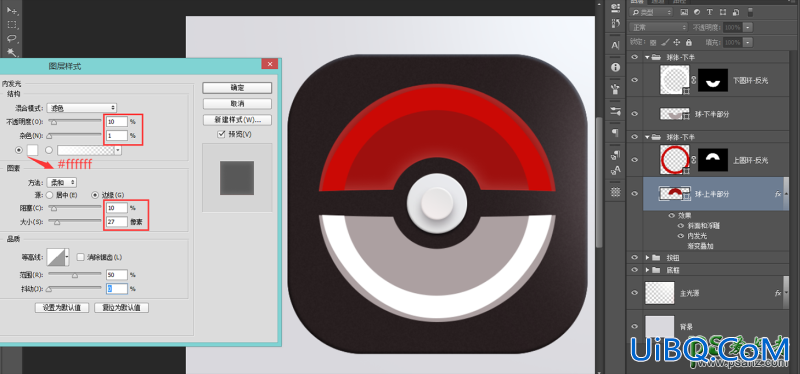The image size is (800, 374).
Task: Select the Magic Wand tool
Action: click(12, 52)
